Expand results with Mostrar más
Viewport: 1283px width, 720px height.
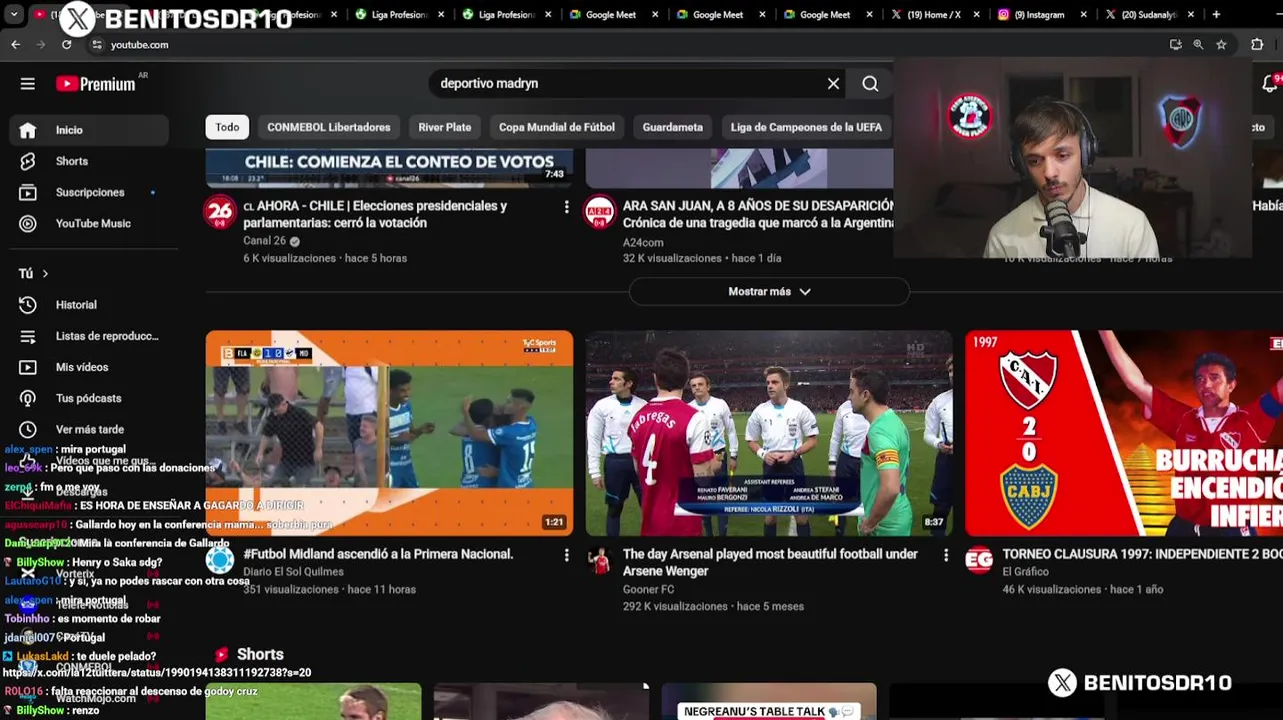coord(769,291)
